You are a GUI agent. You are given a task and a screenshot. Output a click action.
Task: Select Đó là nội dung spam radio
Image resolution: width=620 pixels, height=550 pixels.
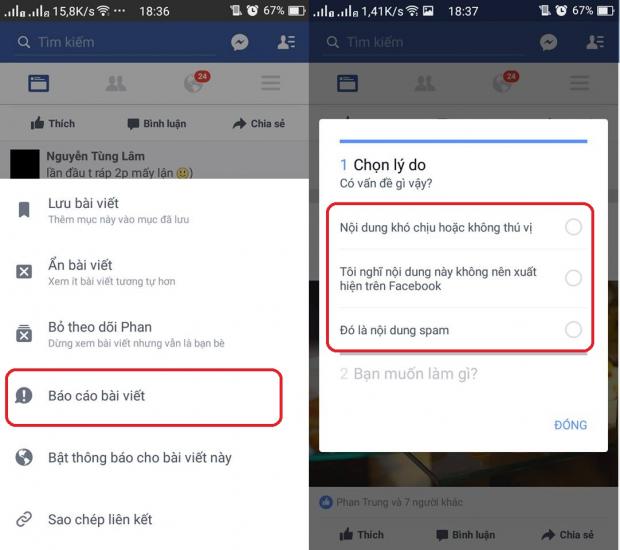pos(573,330)
